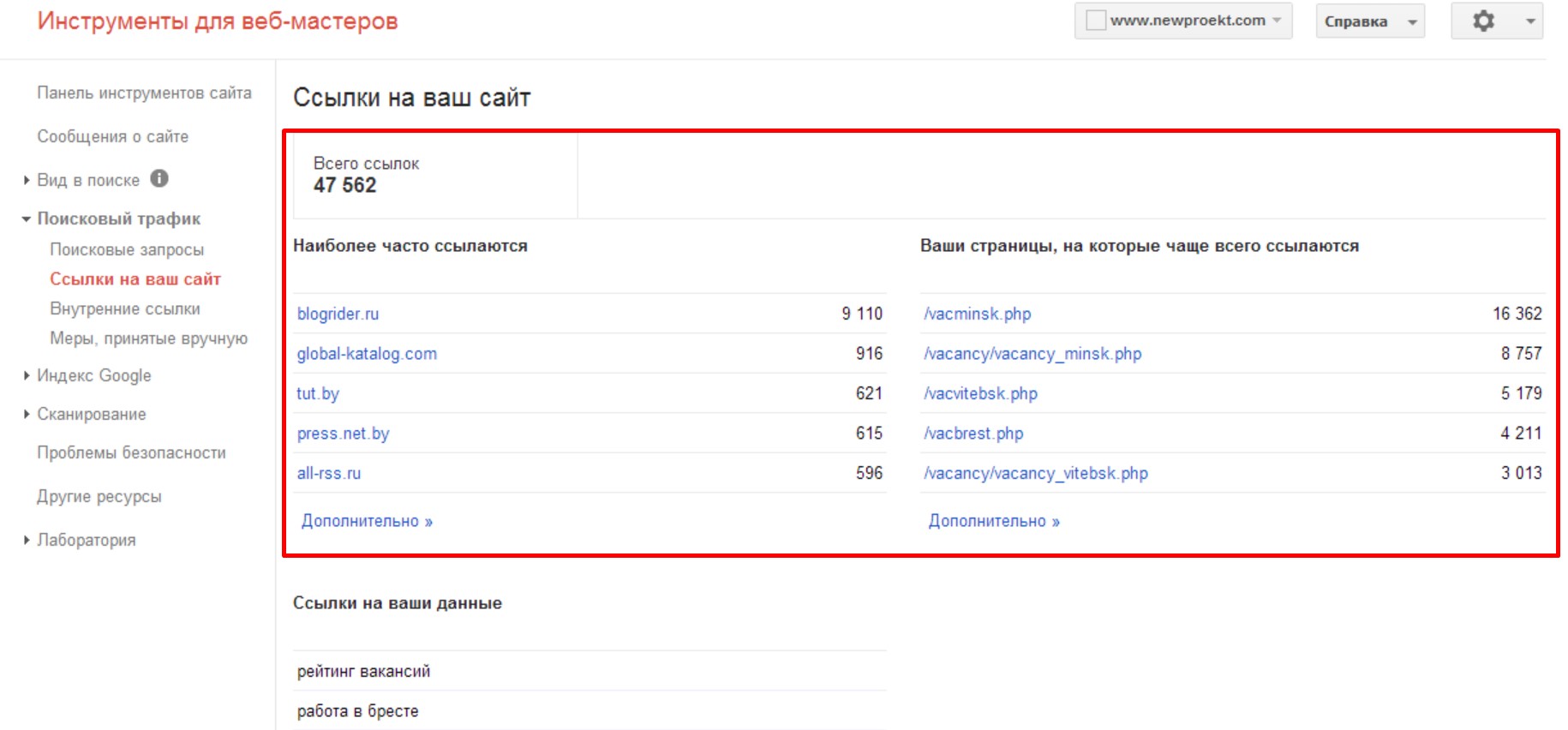The height and width of the screenshot is (730, 1568).
Task: Open the www.newproekt.com site selector dropdown
Action: [1183, 21]
